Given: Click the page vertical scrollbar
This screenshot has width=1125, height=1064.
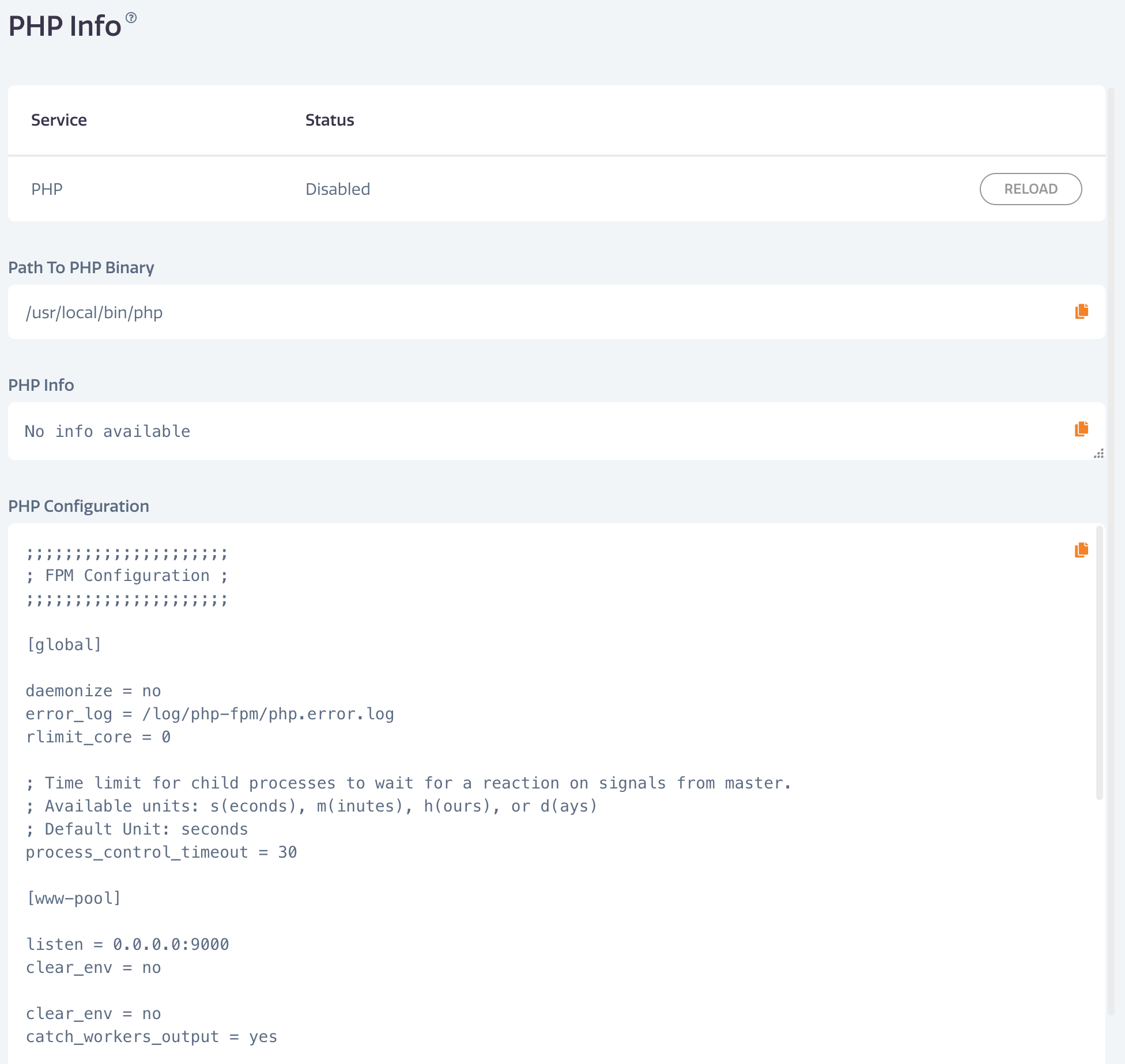Looking at the screenshot, I should tap(1111, 551).
